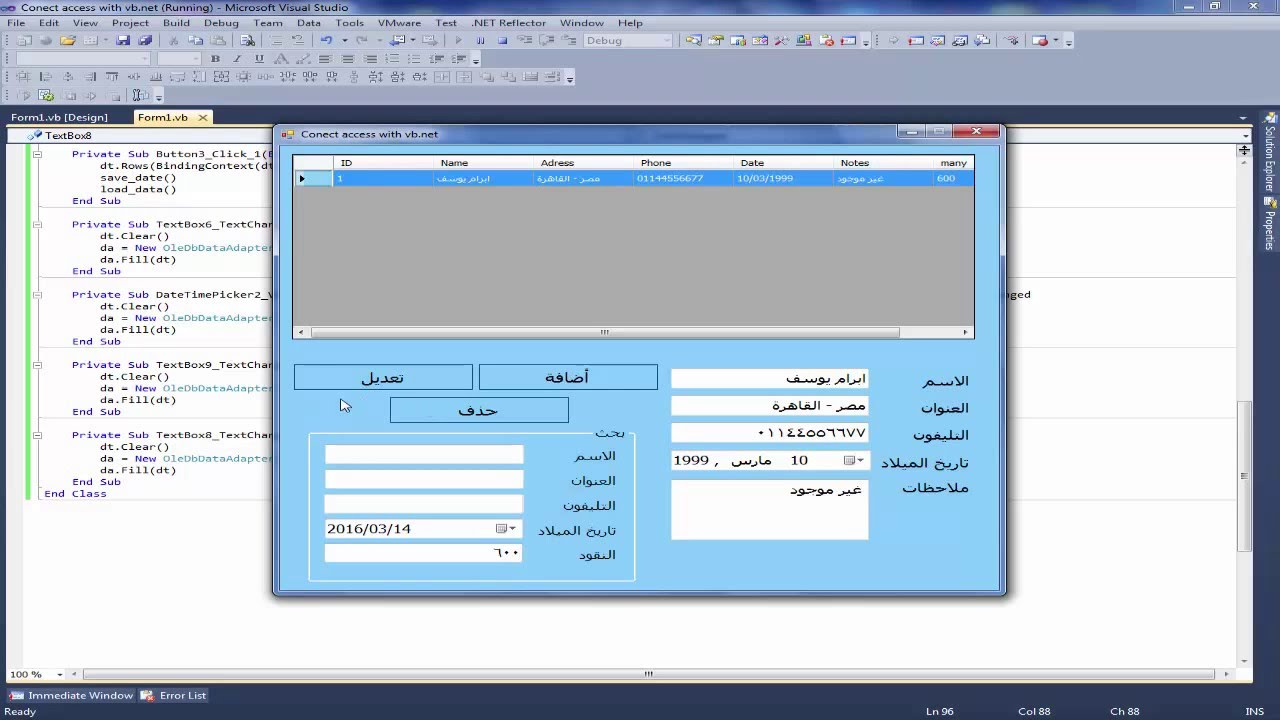The height and width of the screenshot is (720, 1280).
Task: Click the notes box containing غير موجود
Action: [770, 510]
